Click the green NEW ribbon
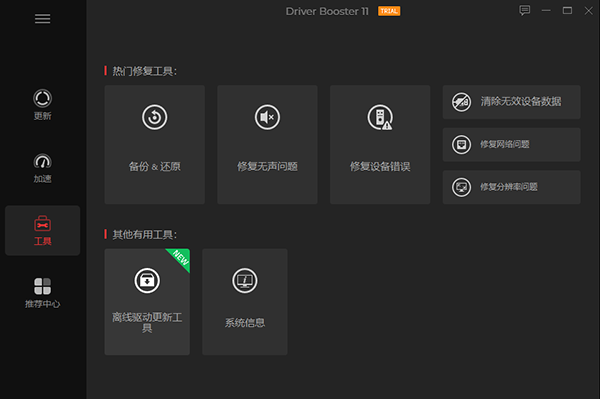Screen dimensions: 600x399 180,258
